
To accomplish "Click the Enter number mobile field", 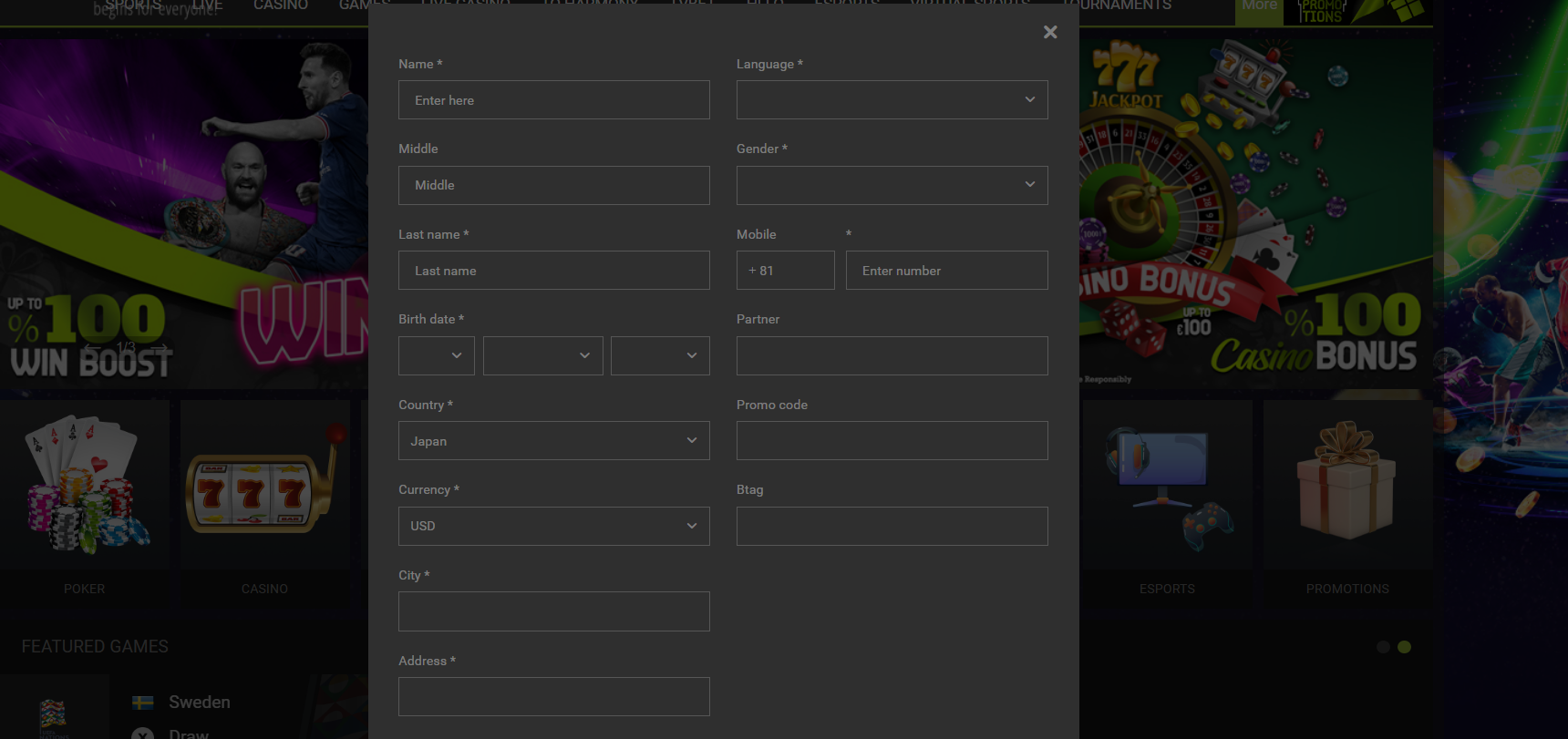I will [946, 271].
